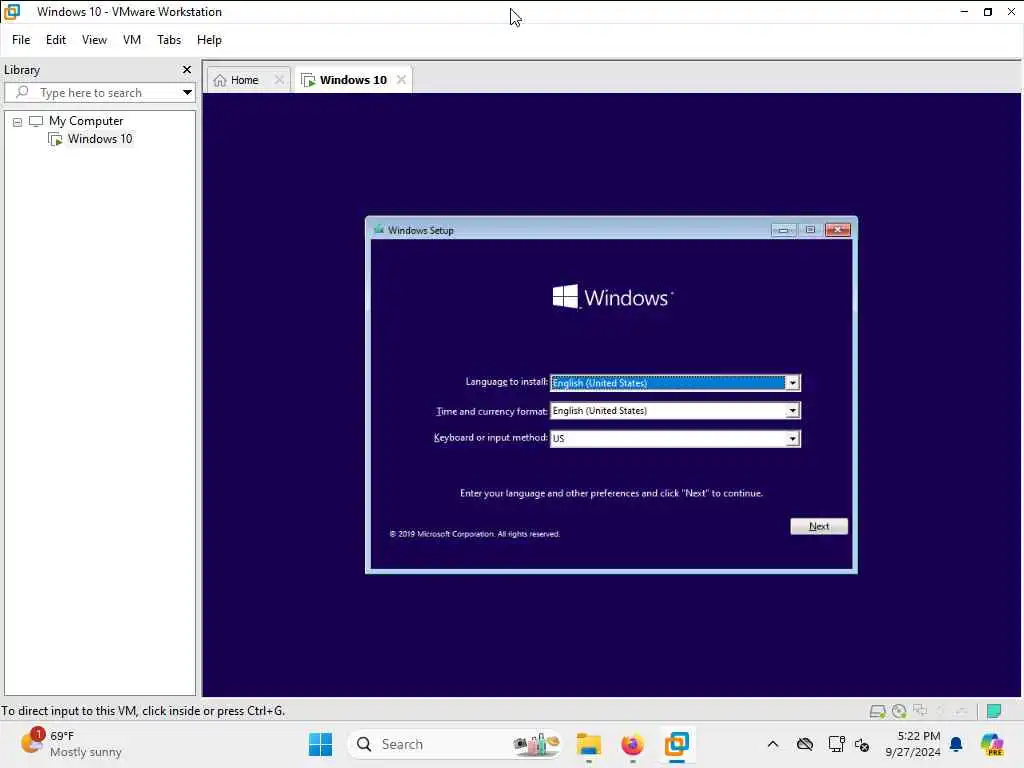
Task: Open the Language to install dropdown
Action: [x=792, y=383]
